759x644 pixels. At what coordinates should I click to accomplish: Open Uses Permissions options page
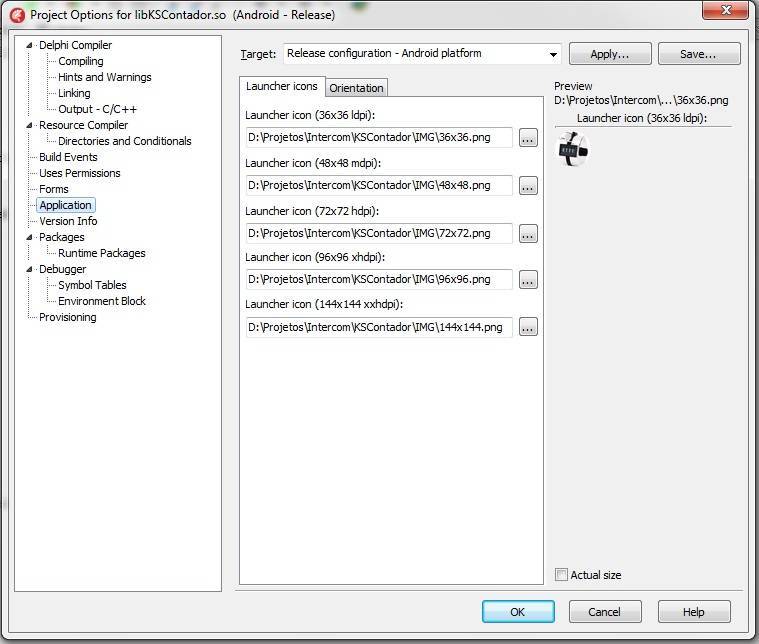click(x=79, y=173)
